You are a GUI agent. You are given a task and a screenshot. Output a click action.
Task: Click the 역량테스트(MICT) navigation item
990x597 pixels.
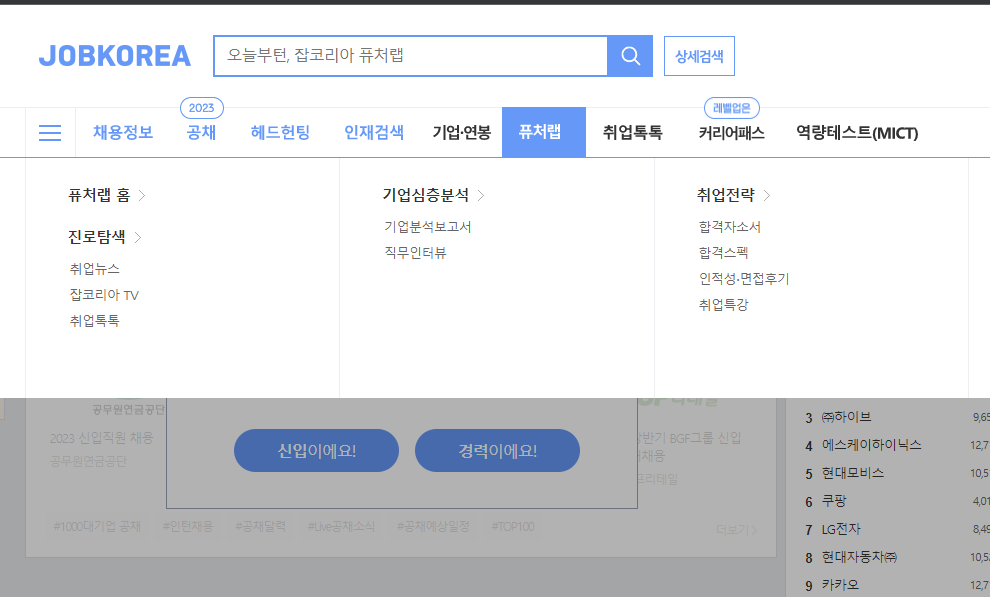tap(856, 132)
